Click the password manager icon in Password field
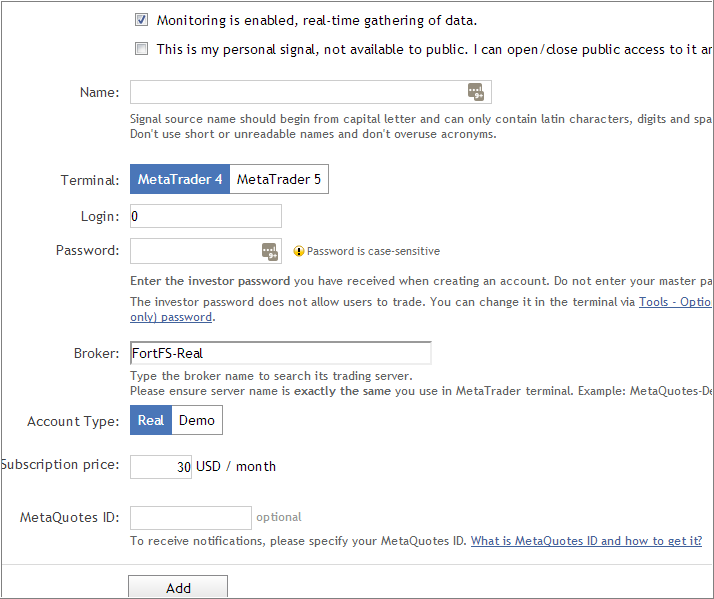The width and height of the screenshot is (714, 599). [270, 251]
